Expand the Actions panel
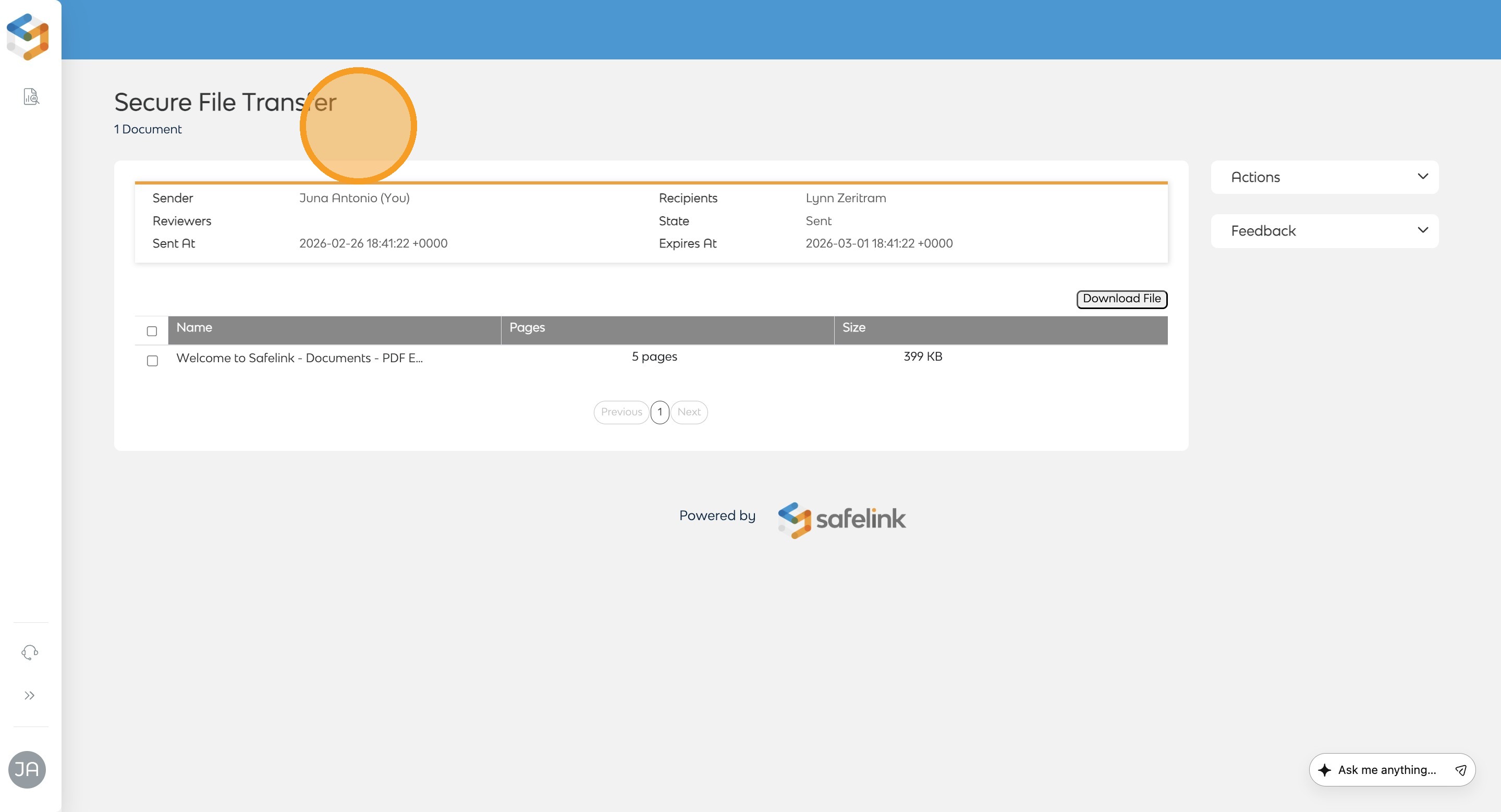Viewport: 1501px width, 812px height. pyautogui.click(x=1324, y=177)
